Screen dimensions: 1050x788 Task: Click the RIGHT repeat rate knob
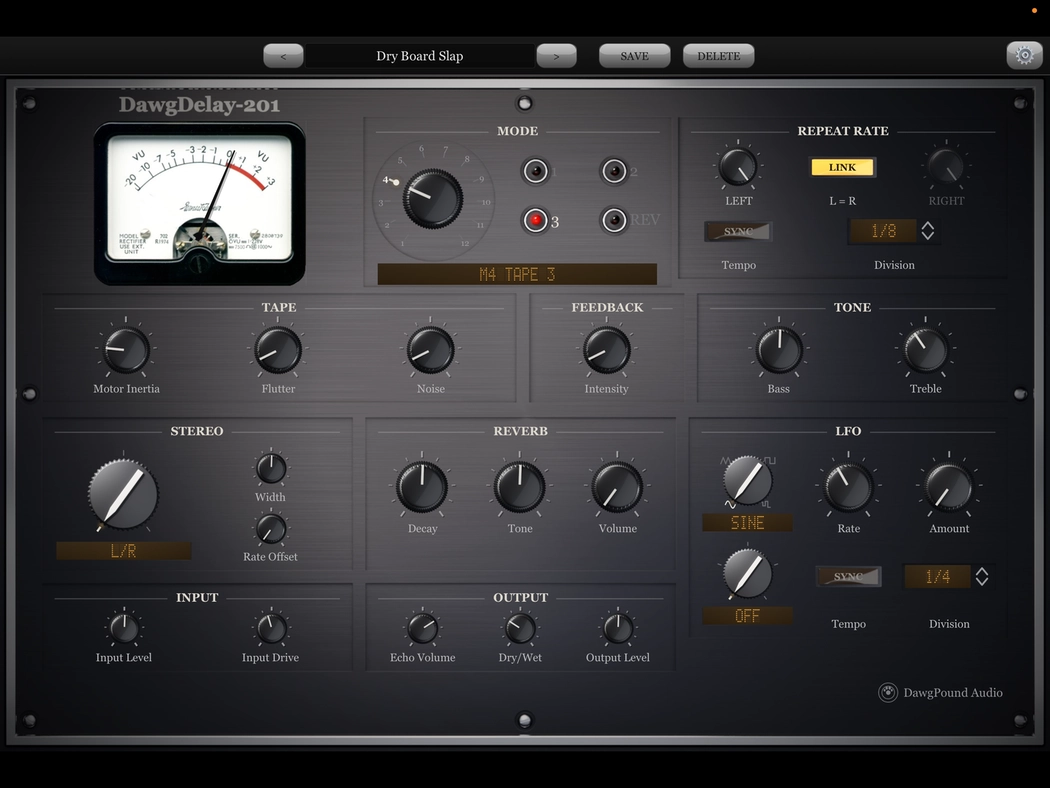946,167
